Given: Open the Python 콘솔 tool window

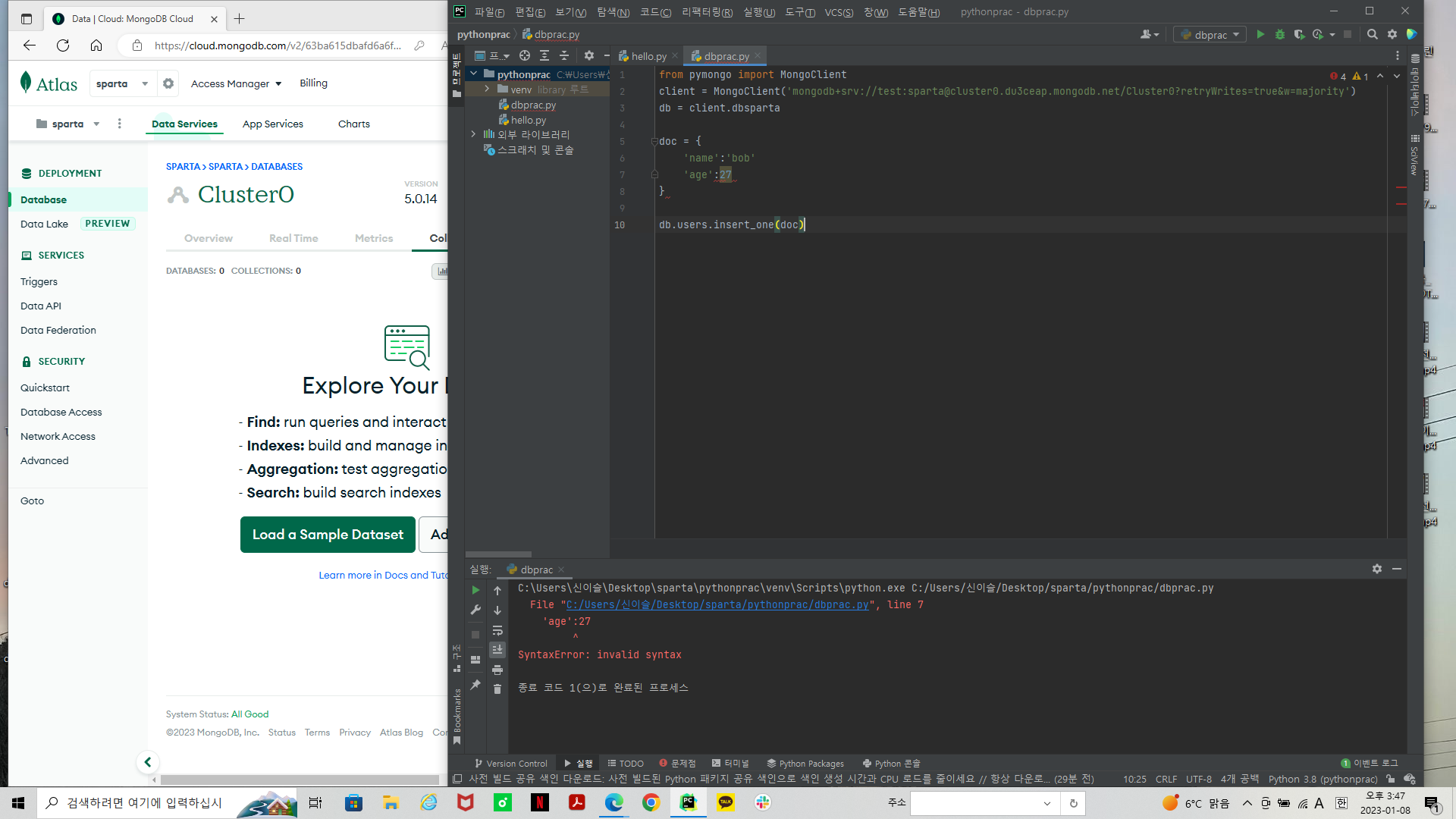Looking at the screenshot, I should [891, 764].
